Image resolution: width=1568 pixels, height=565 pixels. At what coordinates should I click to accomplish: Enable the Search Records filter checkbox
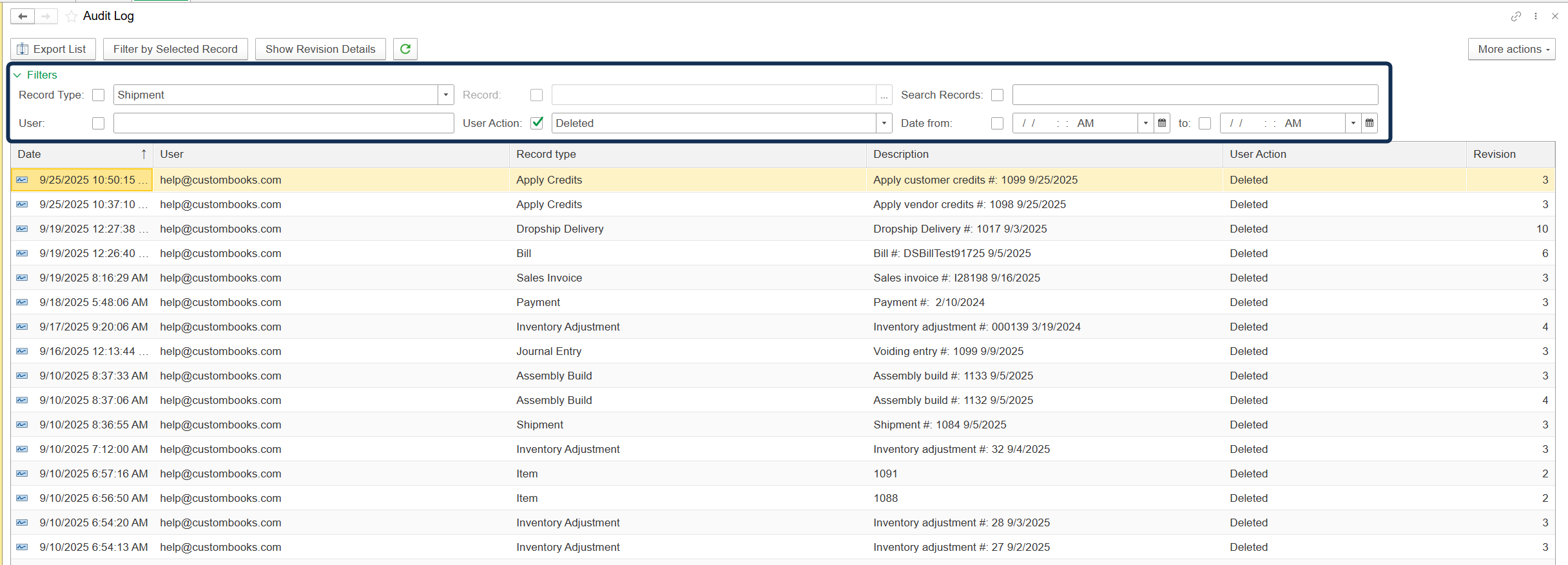tap(997, 95)
